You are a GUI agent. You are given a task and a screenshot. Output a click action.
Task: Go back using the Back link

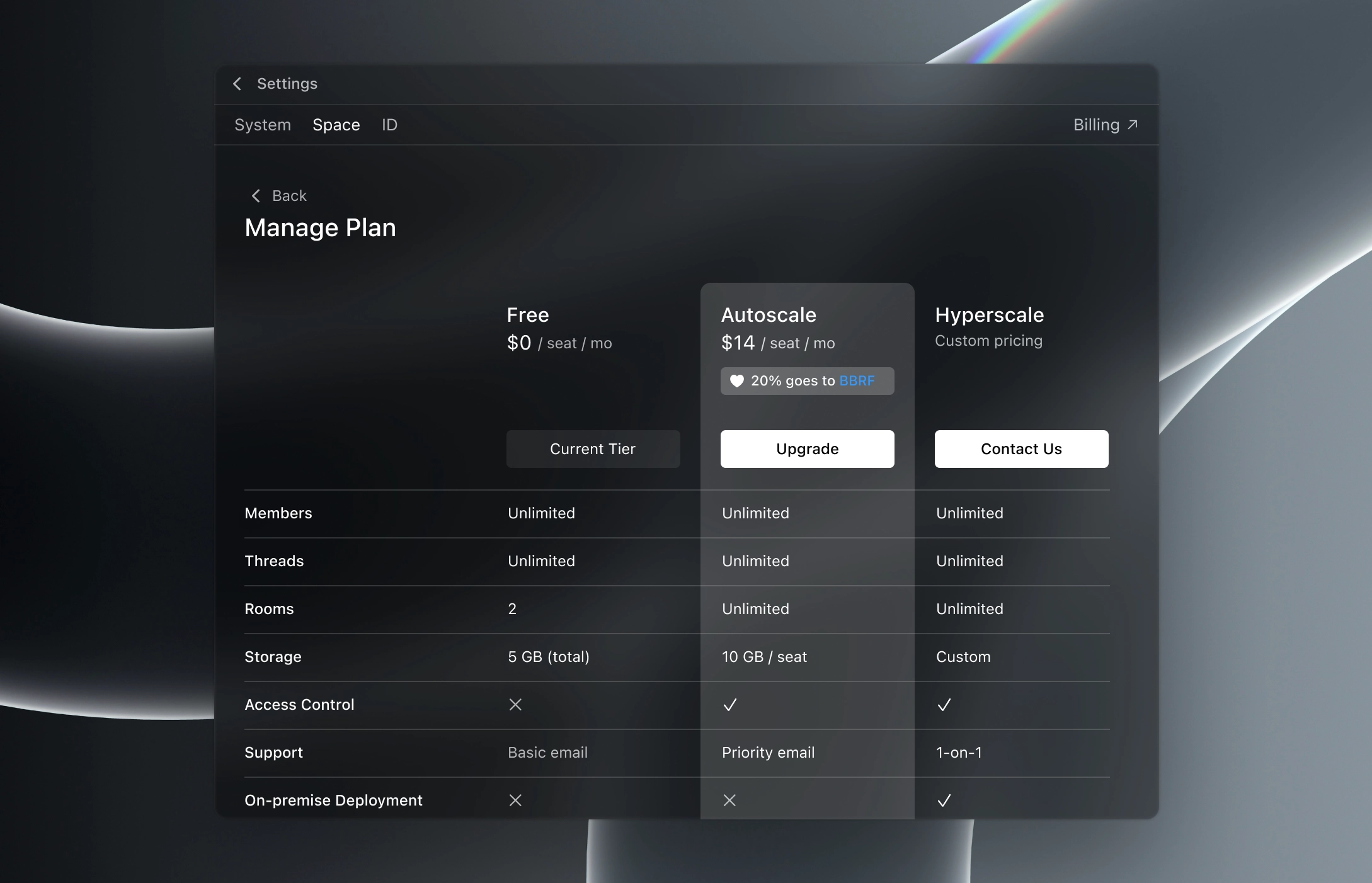tap(279, 196)
